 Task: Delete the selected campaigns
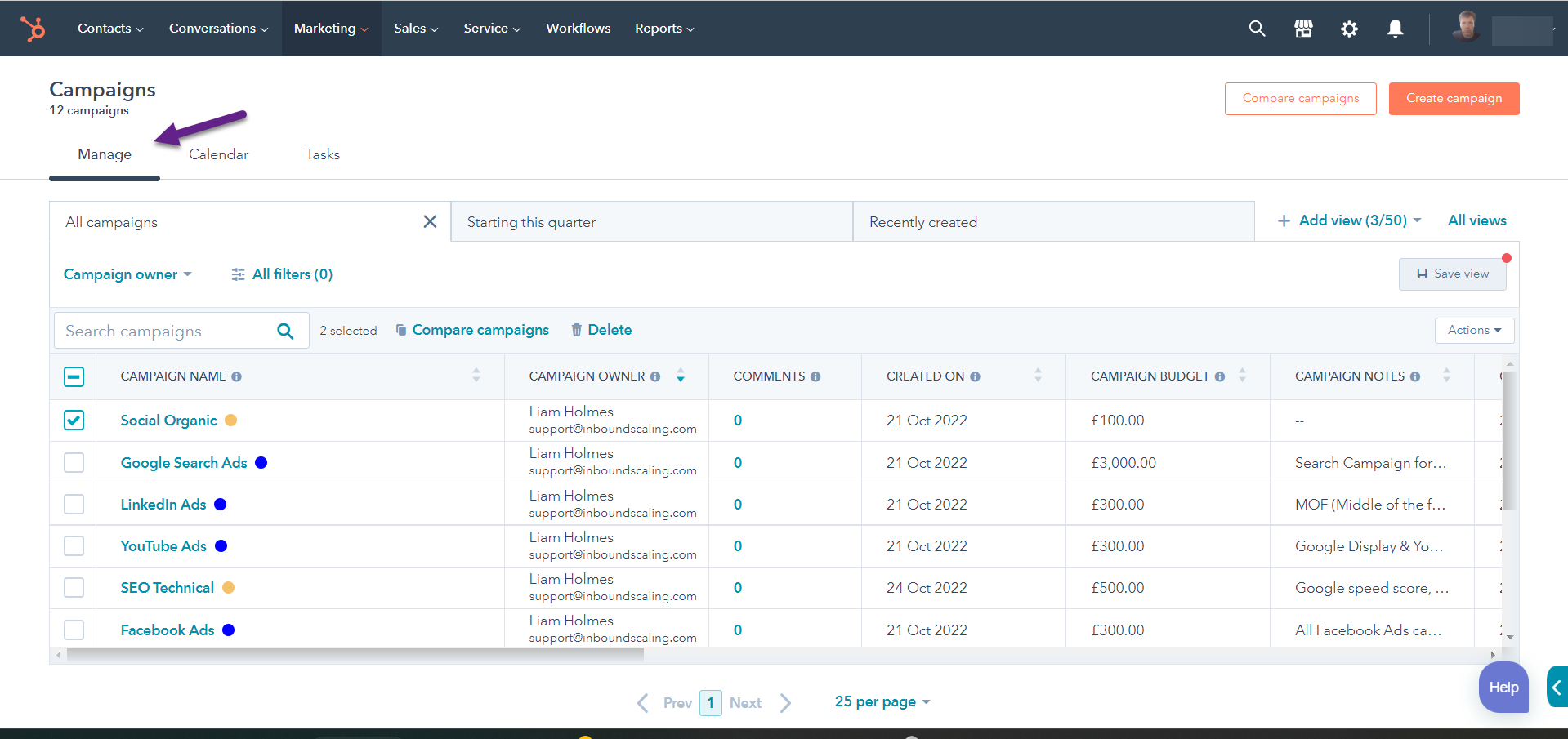pyautogui.click(x=601, y=330)
